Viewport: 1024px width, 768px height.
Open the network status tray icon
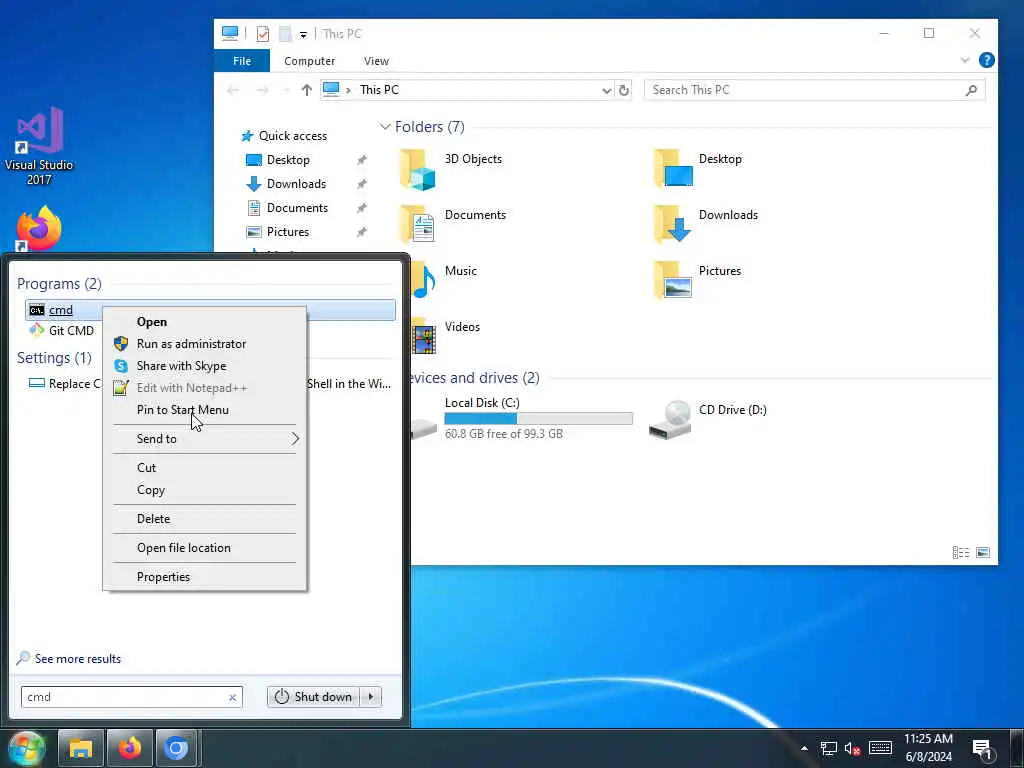pyautogui.click(x=829, y=748)
